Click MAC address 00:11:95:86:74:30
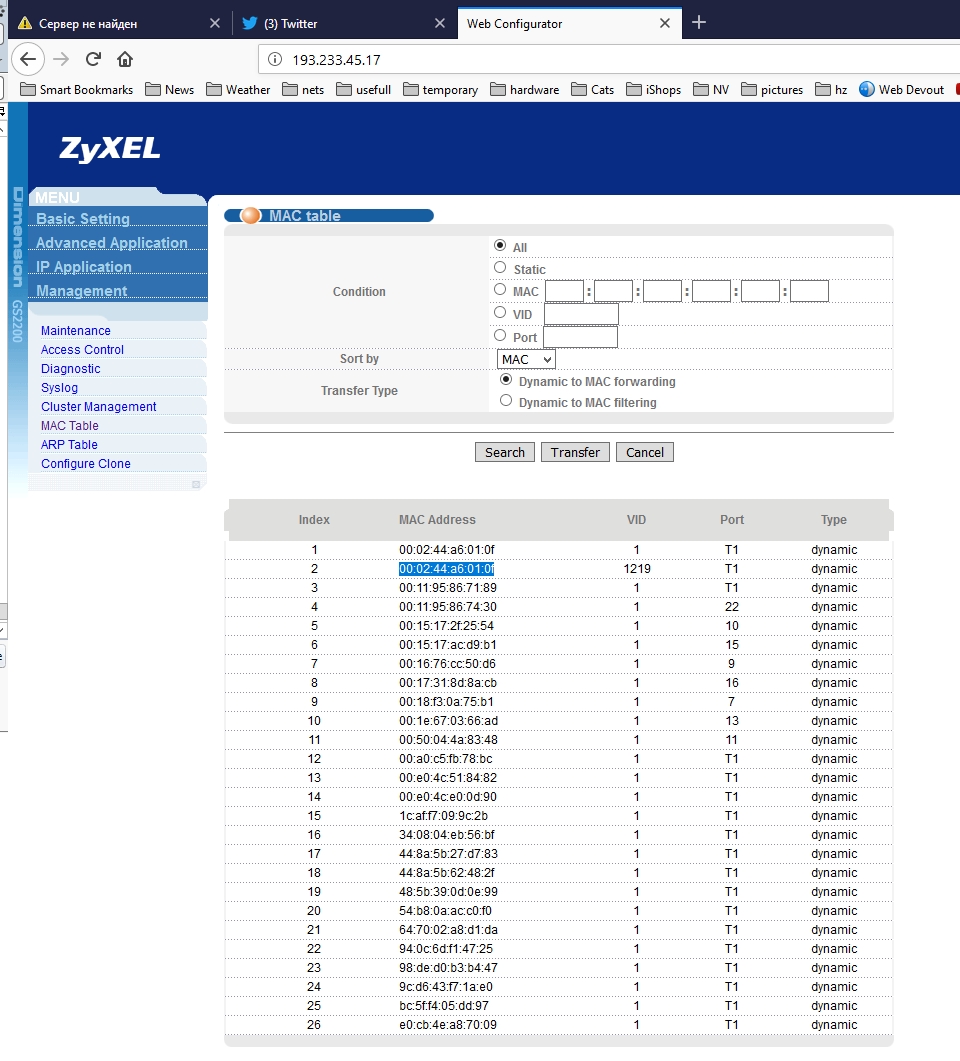The width and height of the screenshot is (960, 1061). coord(448,606)
